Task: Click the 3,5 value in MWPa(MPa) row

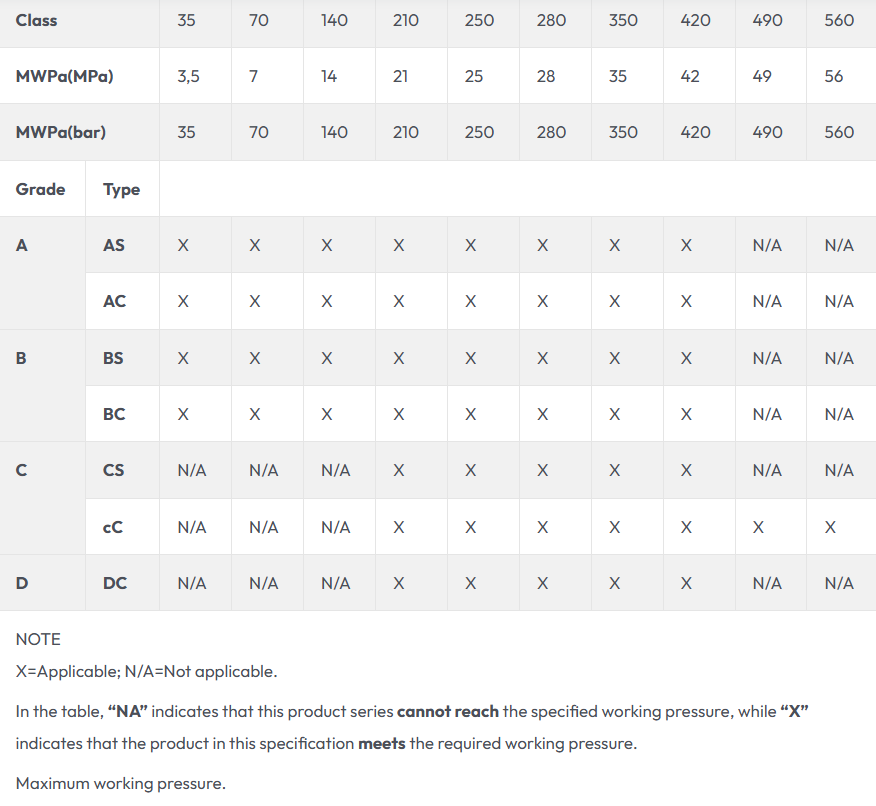Action: coord(188,76)
